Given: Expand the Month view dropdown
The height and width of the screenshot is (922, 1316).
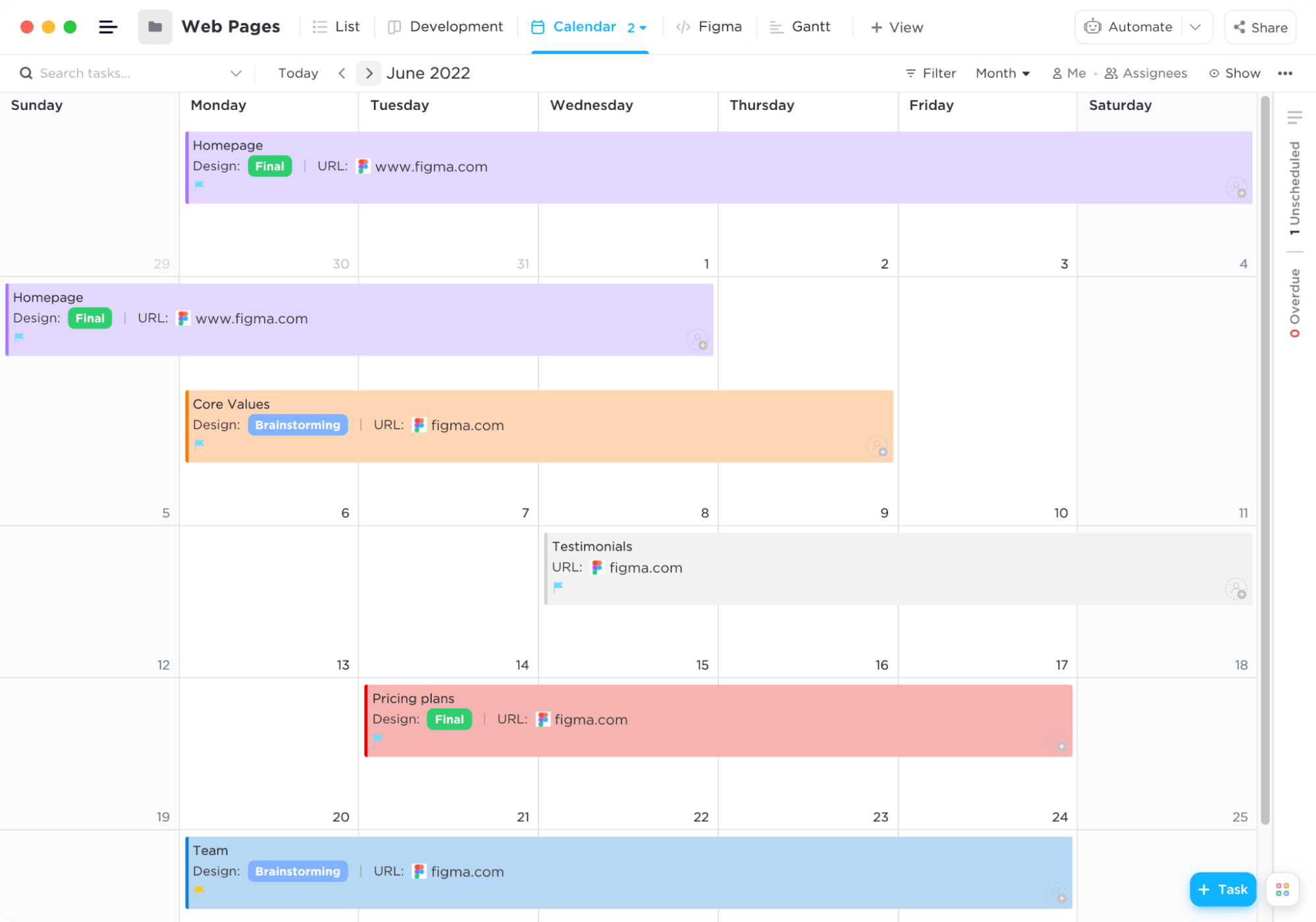Looking at the screenshot, I should click(1003, 73).
